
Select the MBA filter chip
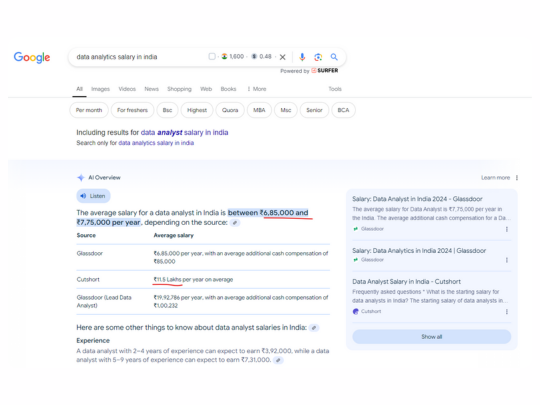[x=259, y=110]
